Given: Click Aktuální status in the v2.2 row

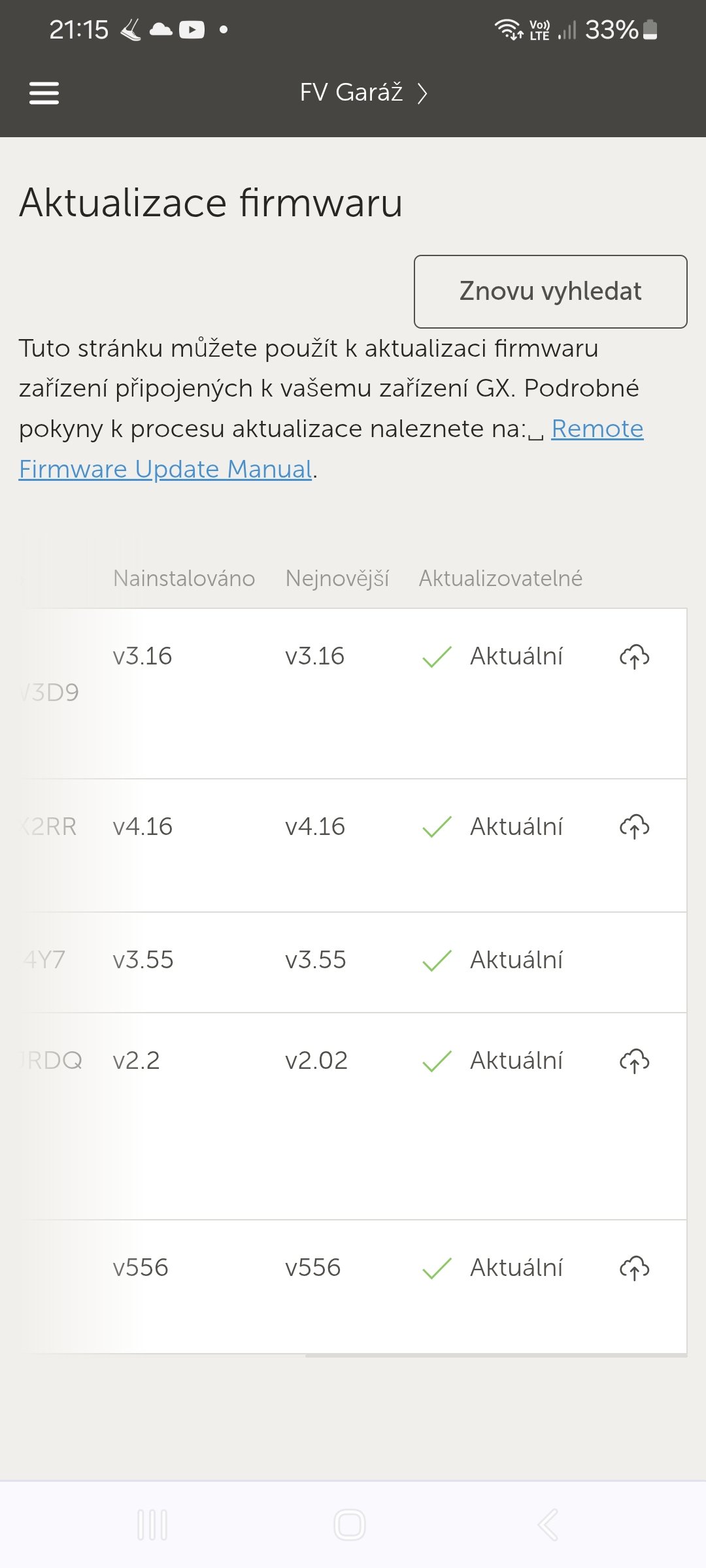Looking at the screenshot, I should pos(516,1061).
